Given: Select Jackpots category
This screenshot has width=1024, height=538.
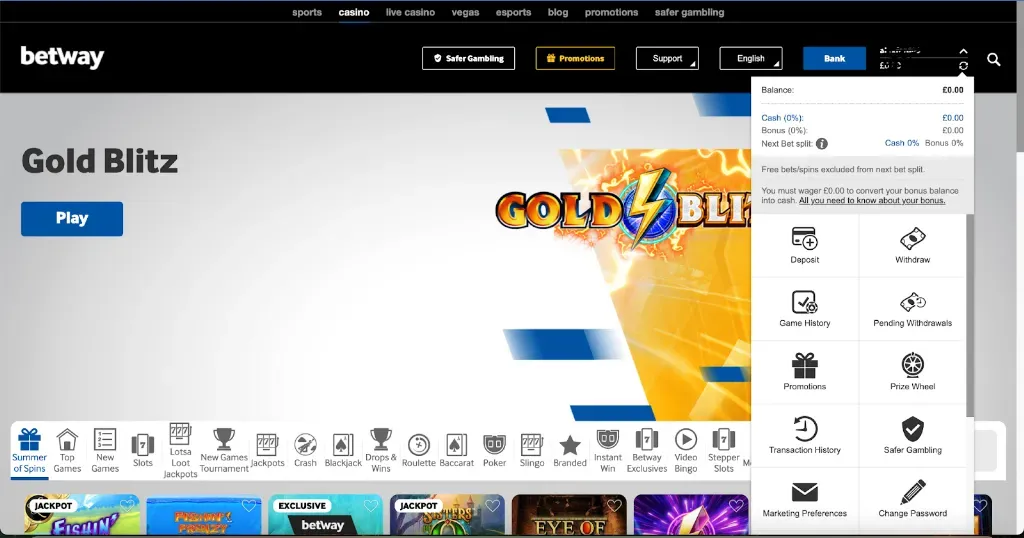Looking at the screenshot, I should coord(267,451).
